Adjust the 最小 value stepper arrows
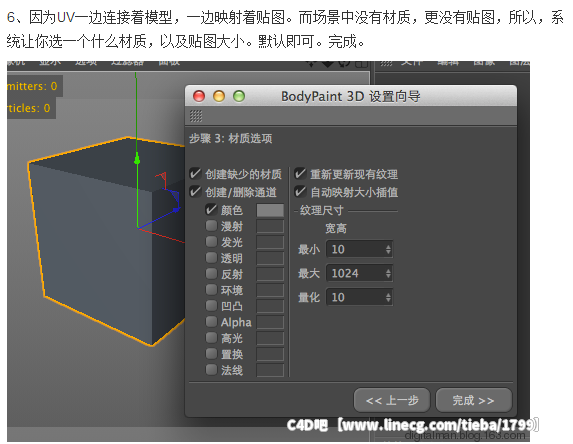 [x=388, y=249]
